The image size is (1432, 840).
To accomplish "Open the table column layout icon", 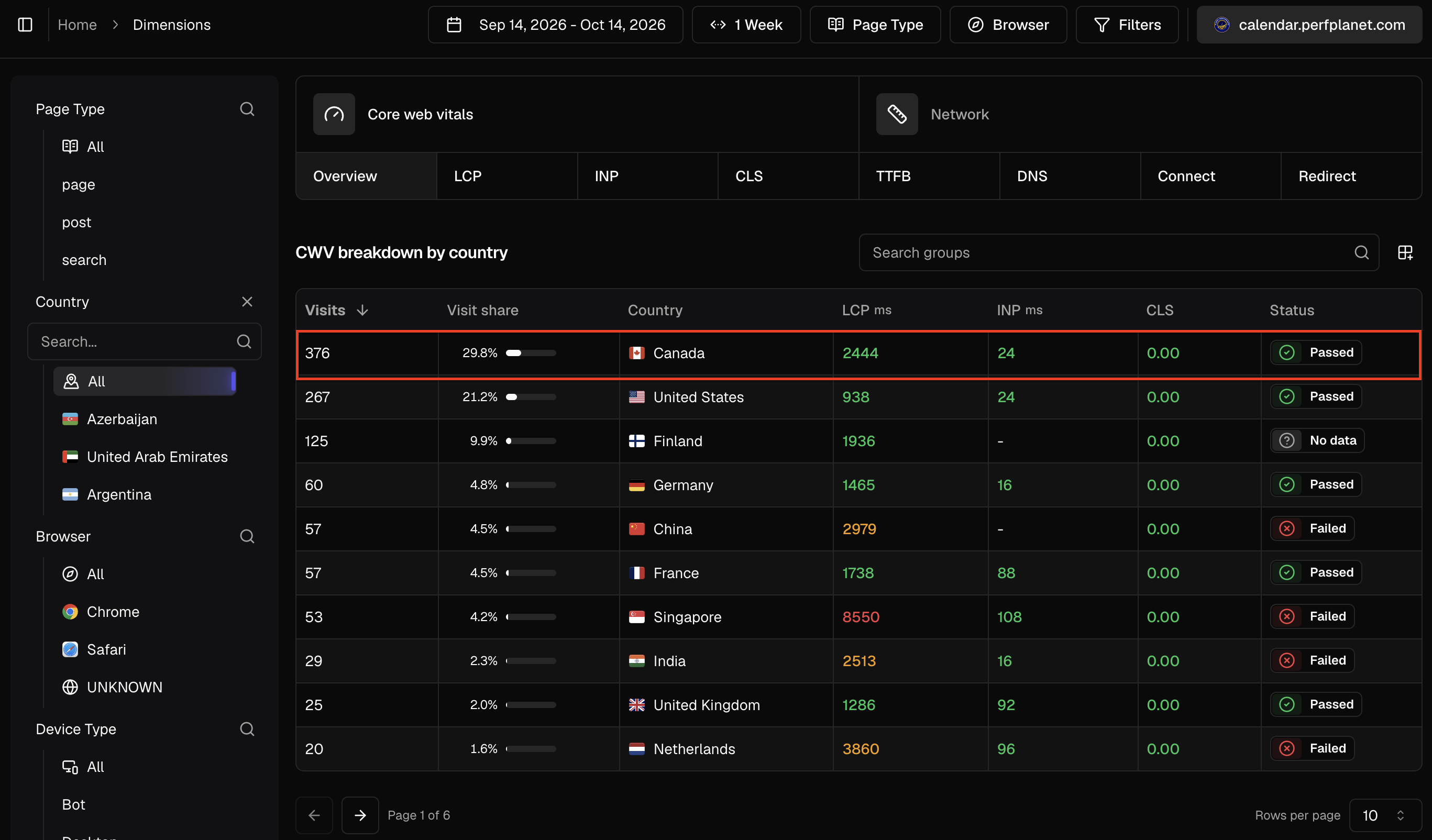I will [x=1405, y=252].
